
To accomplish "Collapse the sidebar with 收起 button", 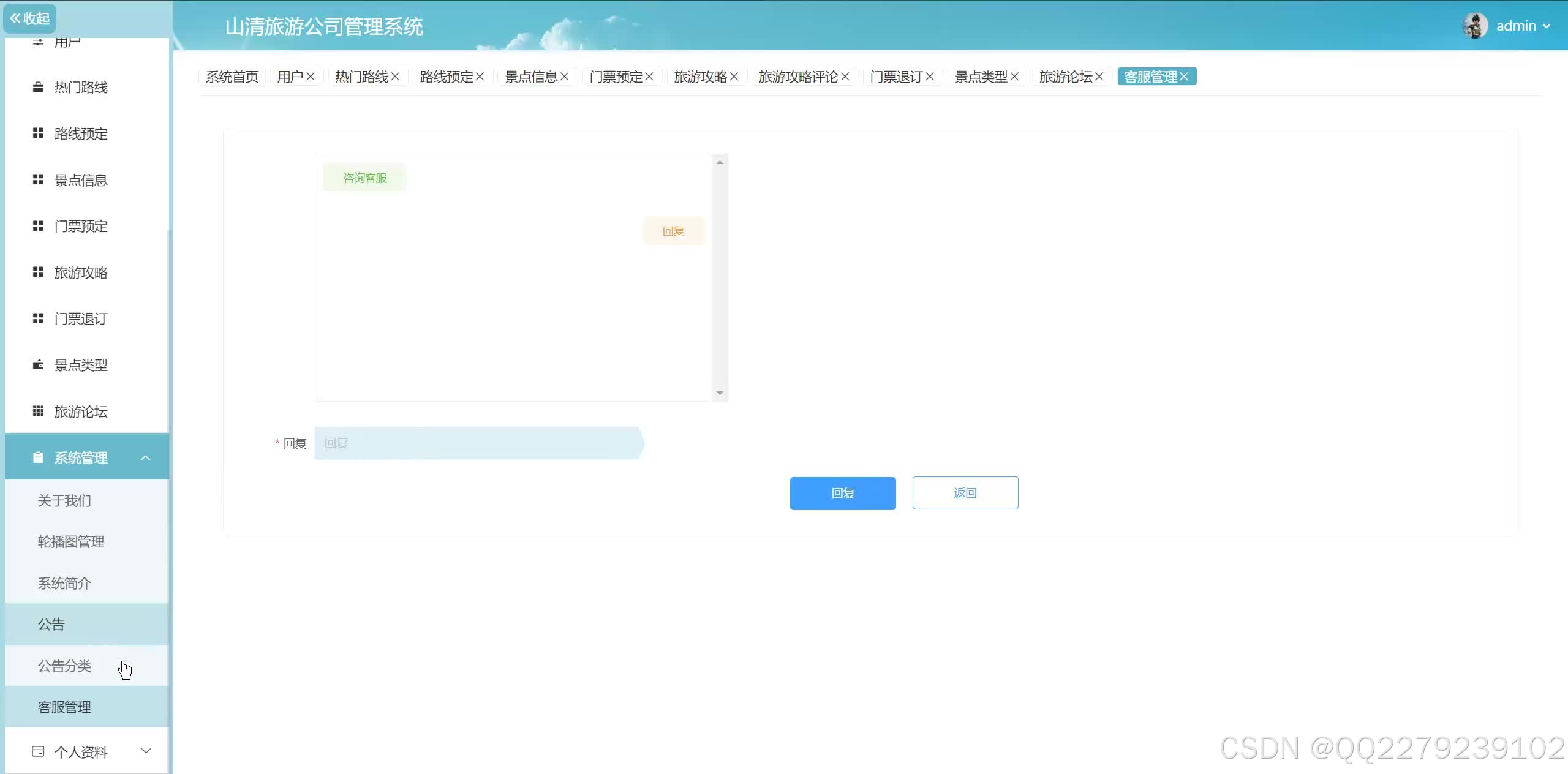I will [29, 18].
